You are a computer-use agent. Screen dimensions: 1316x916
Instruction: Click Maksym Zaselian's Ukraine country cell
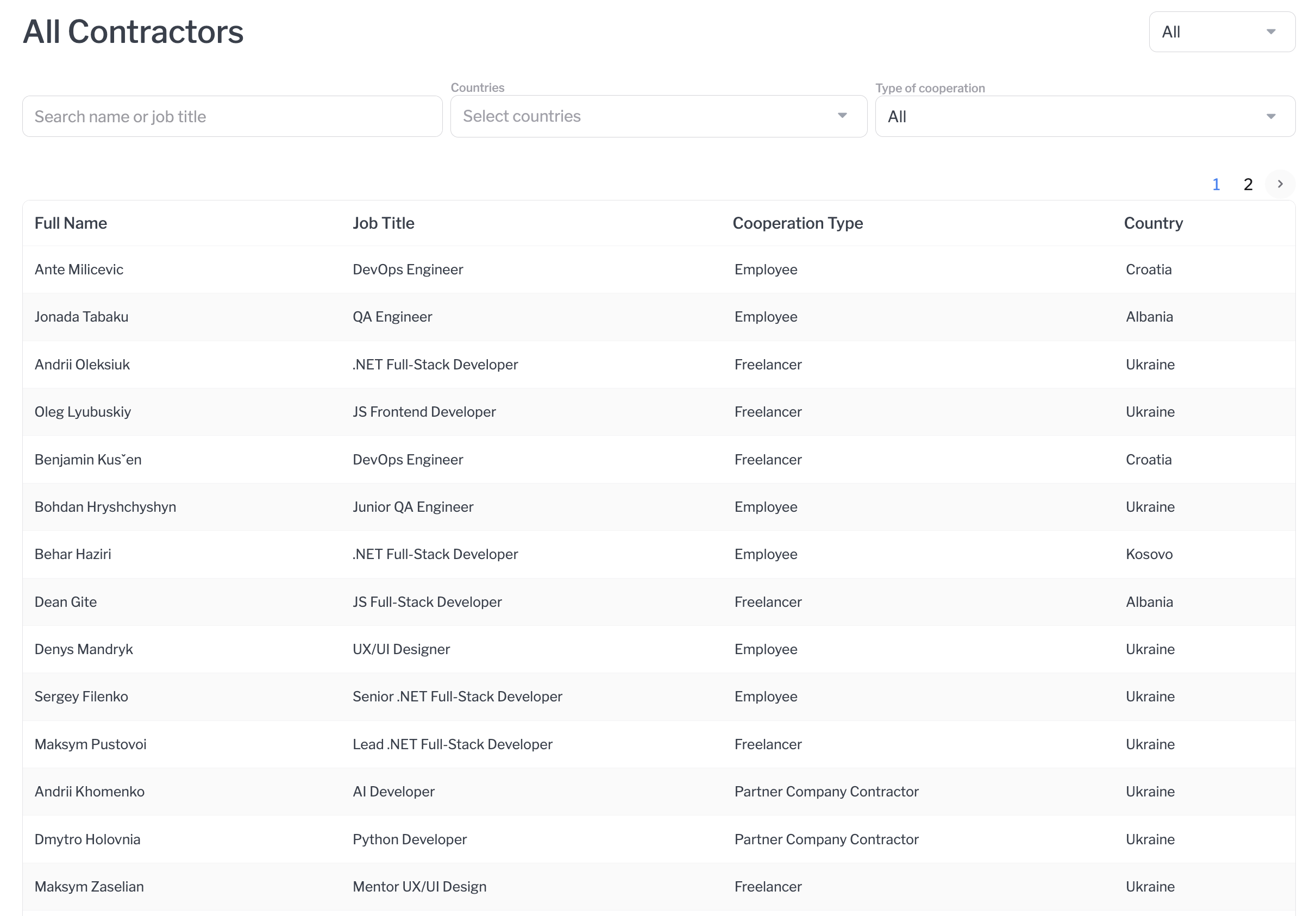click(1150, 887)
